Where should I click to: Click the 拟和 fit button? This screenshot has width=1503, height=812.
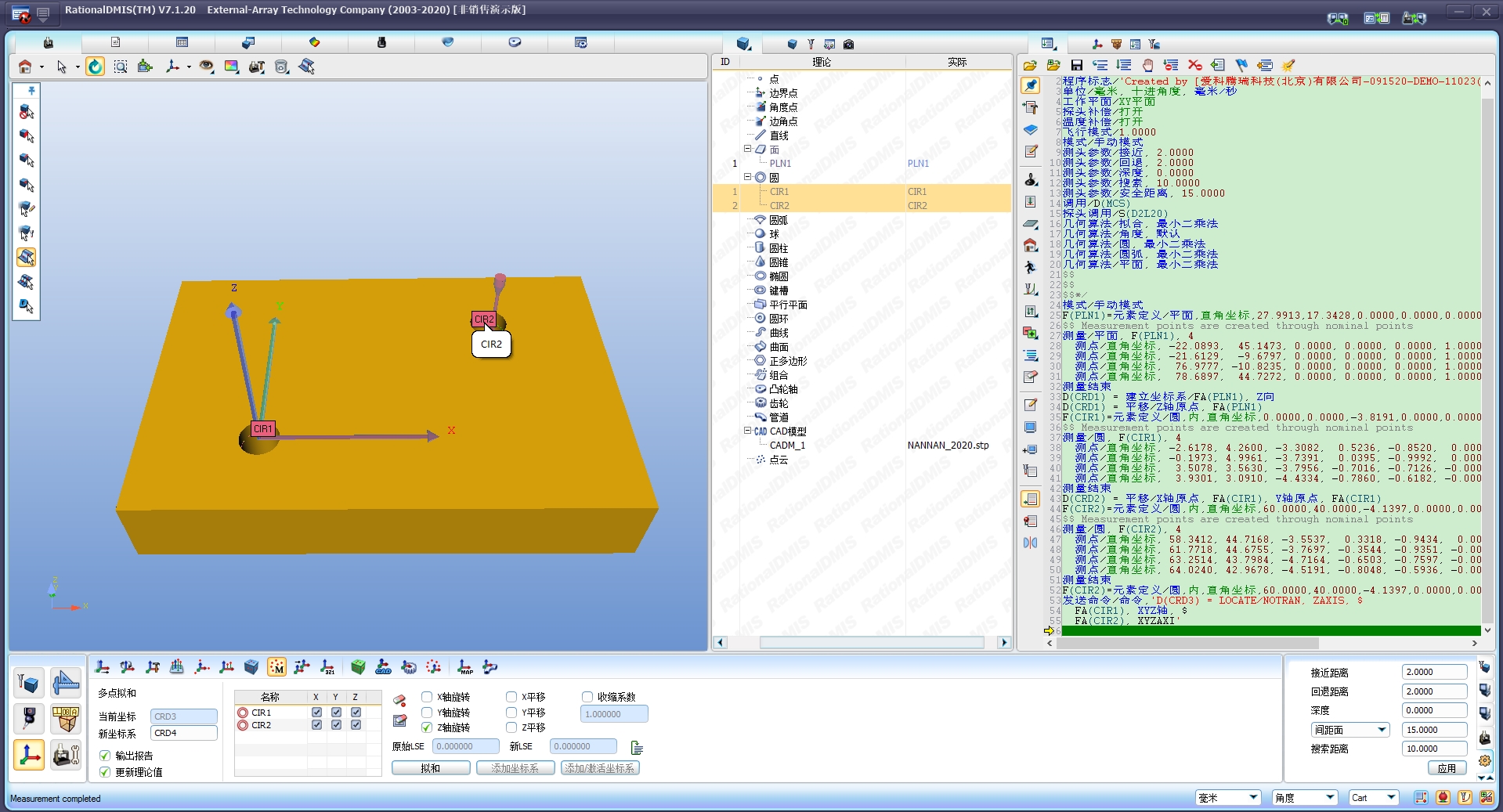click(431, 768)
